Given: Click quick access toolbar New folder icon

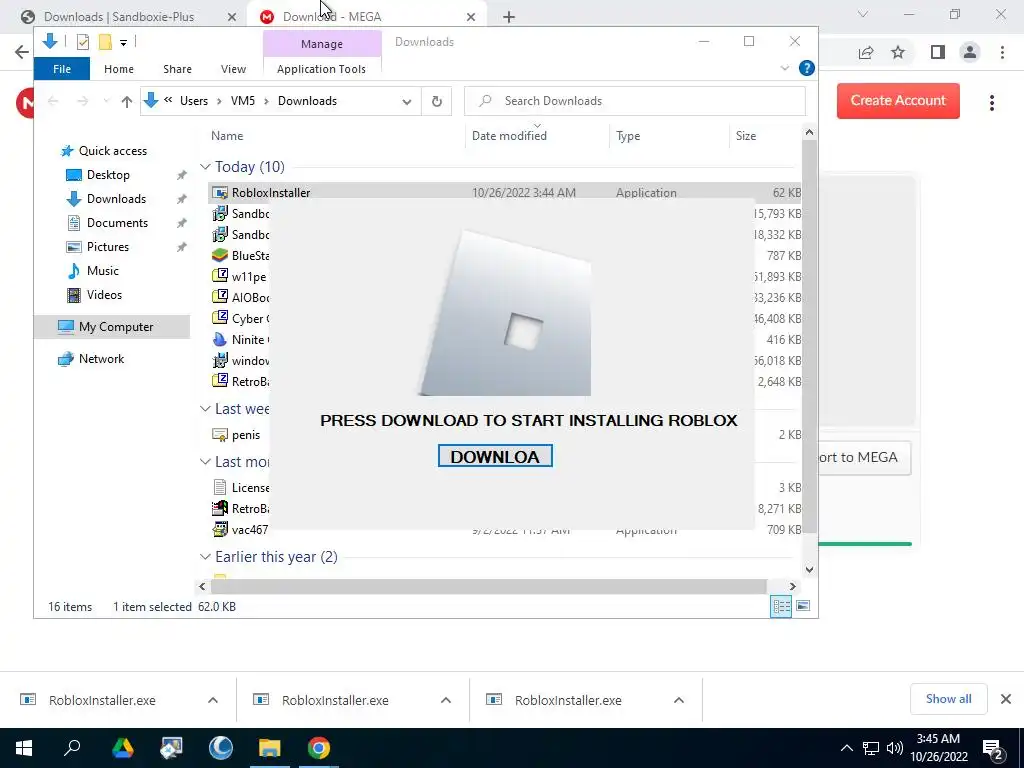Looking at the screenshot, I should pos(104,42).
